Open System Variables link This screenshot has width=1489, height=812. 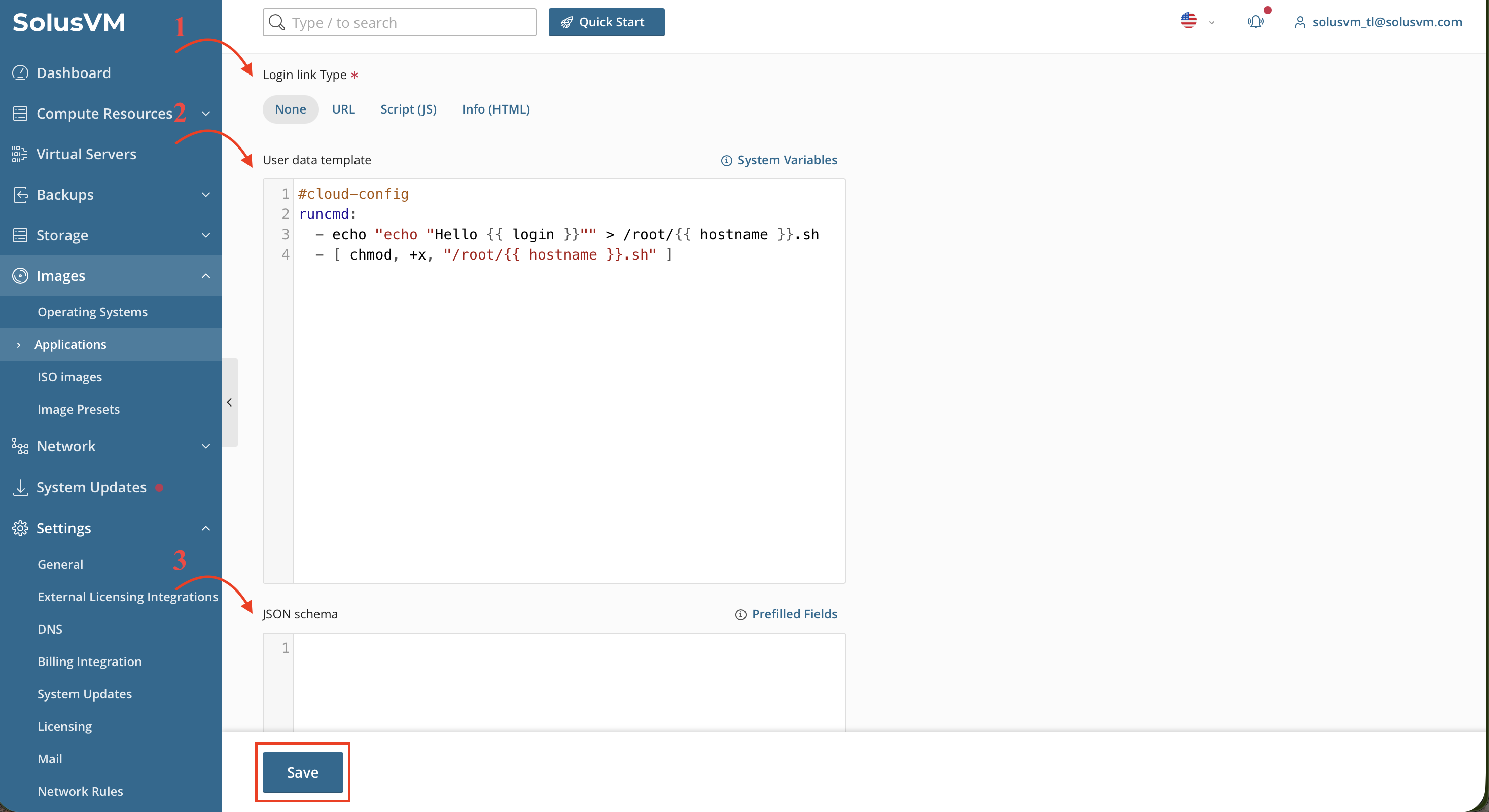tap(787, 160)
